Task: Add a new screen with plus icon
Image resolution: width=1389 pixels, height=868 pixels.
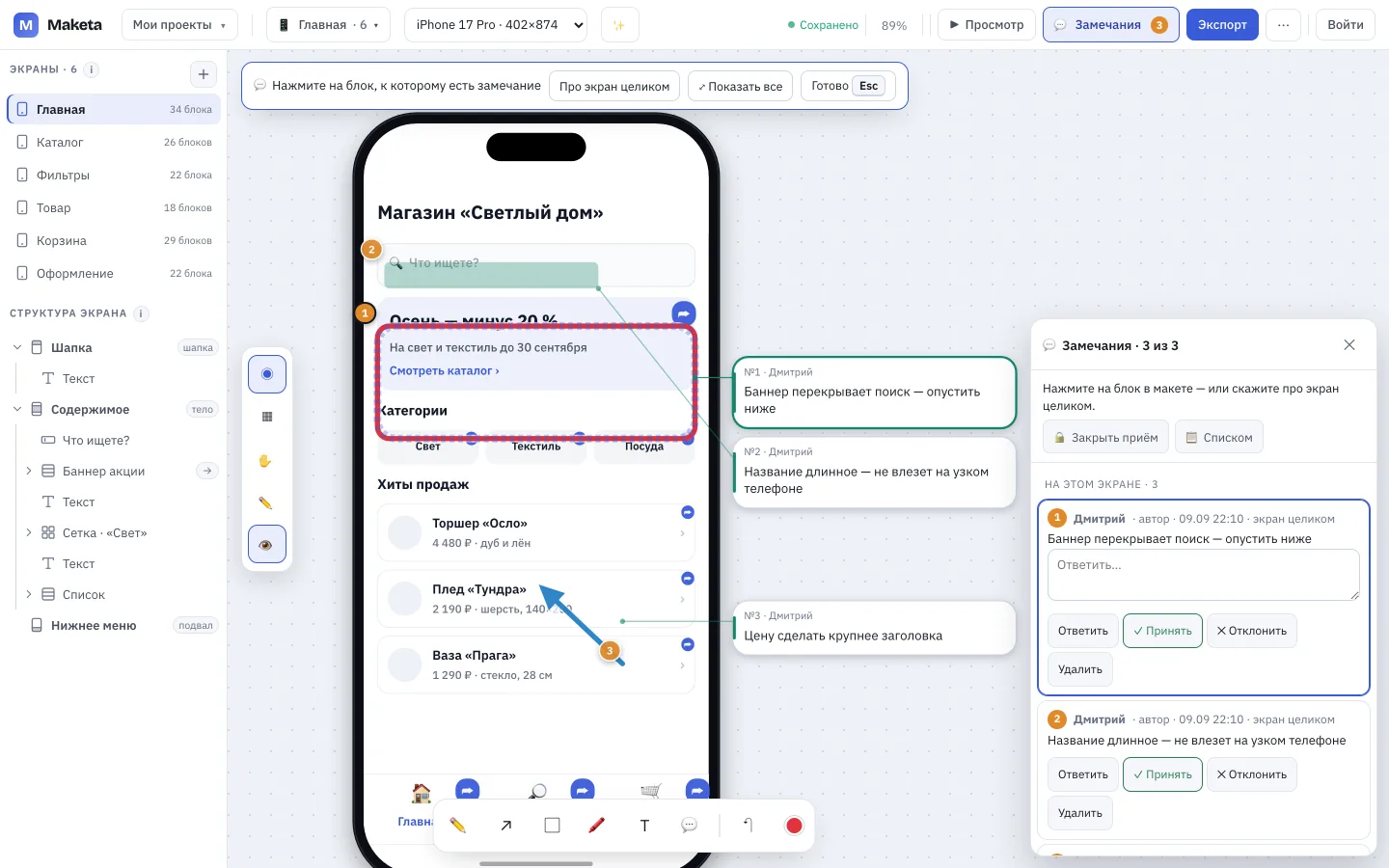Action: (x=204, y=74)
